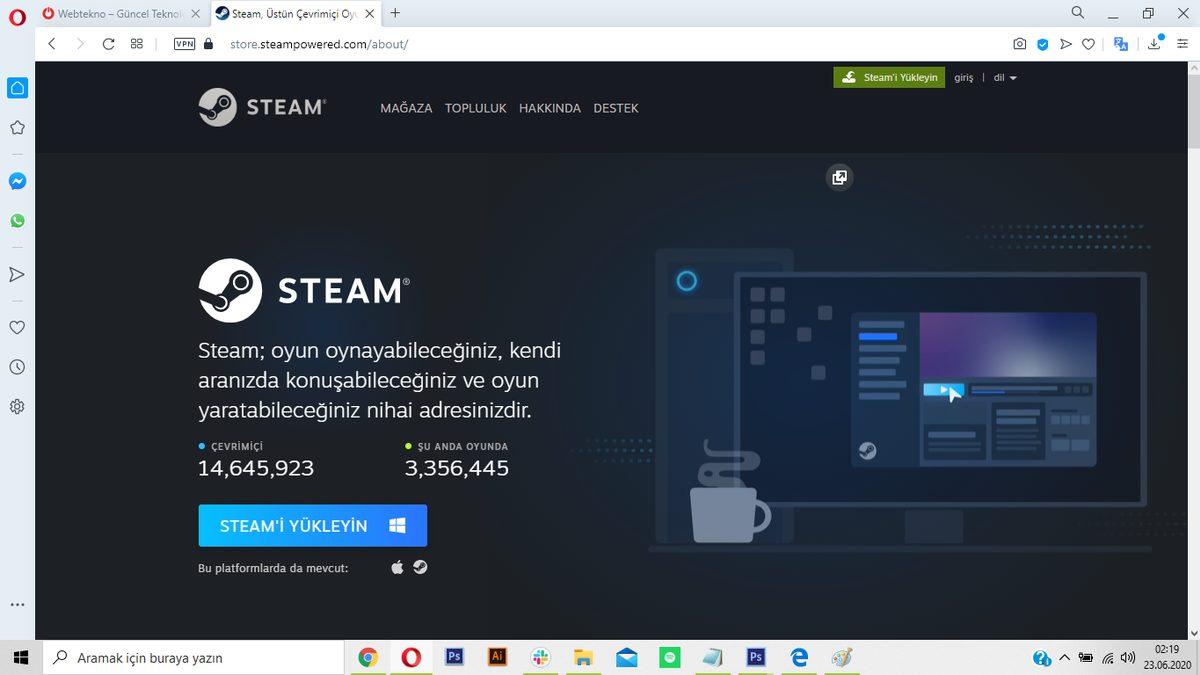The image size is (1200, 675).
Task: Expand the sidebar options via the ellipsis
Action: pos(16,604)
